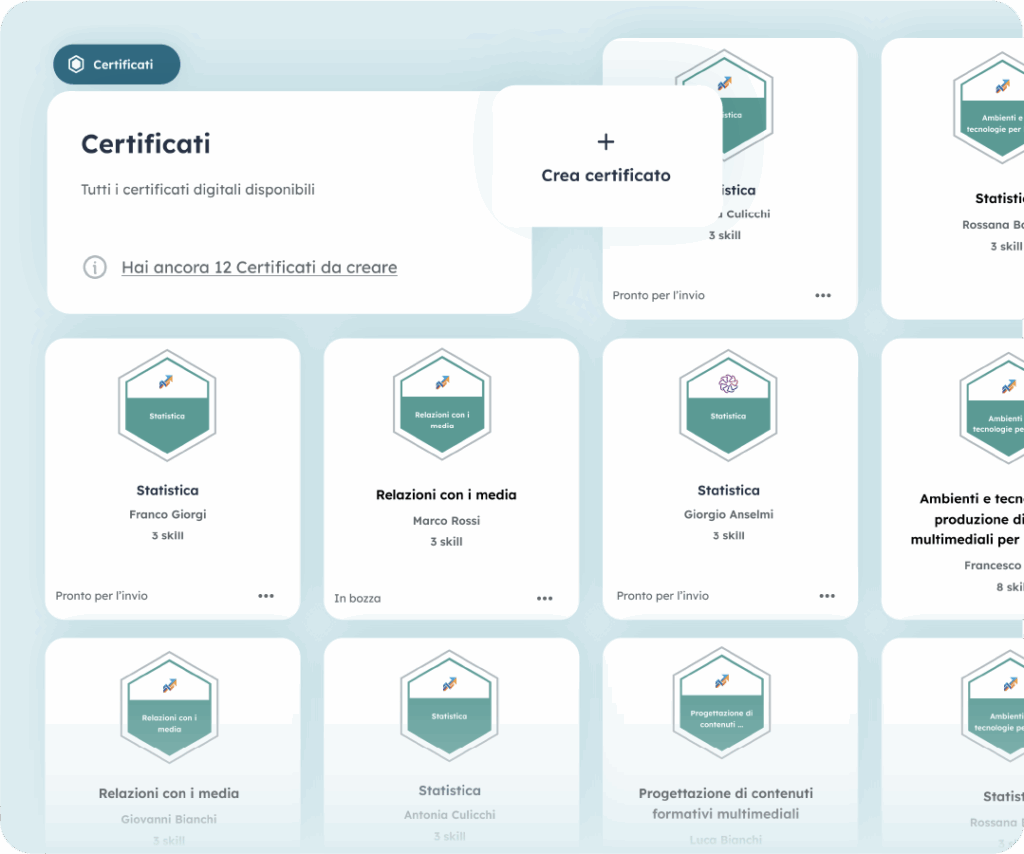1024x854 pixels.
Task: Click the 'In bozza' status on Marco Rossi card
Action: 357,599
